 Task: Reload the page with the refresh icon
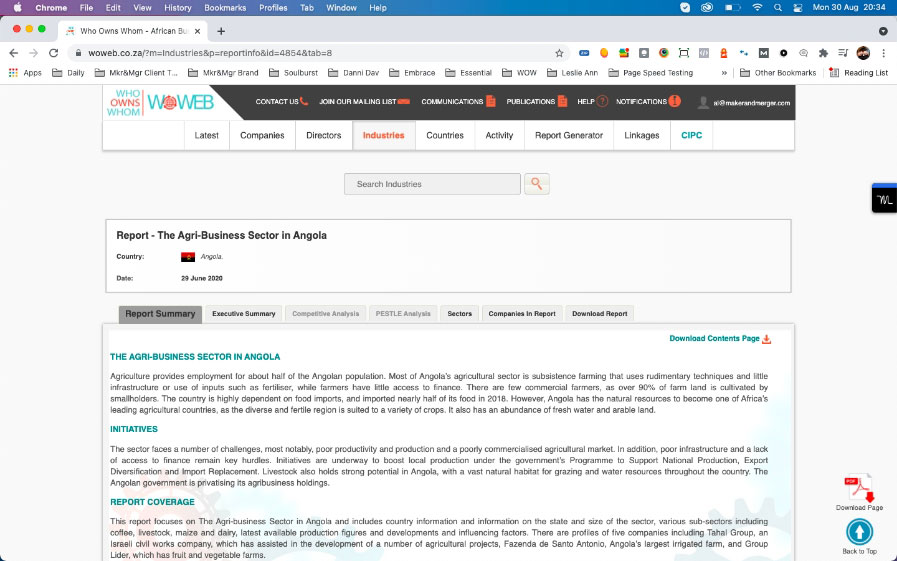53,53
